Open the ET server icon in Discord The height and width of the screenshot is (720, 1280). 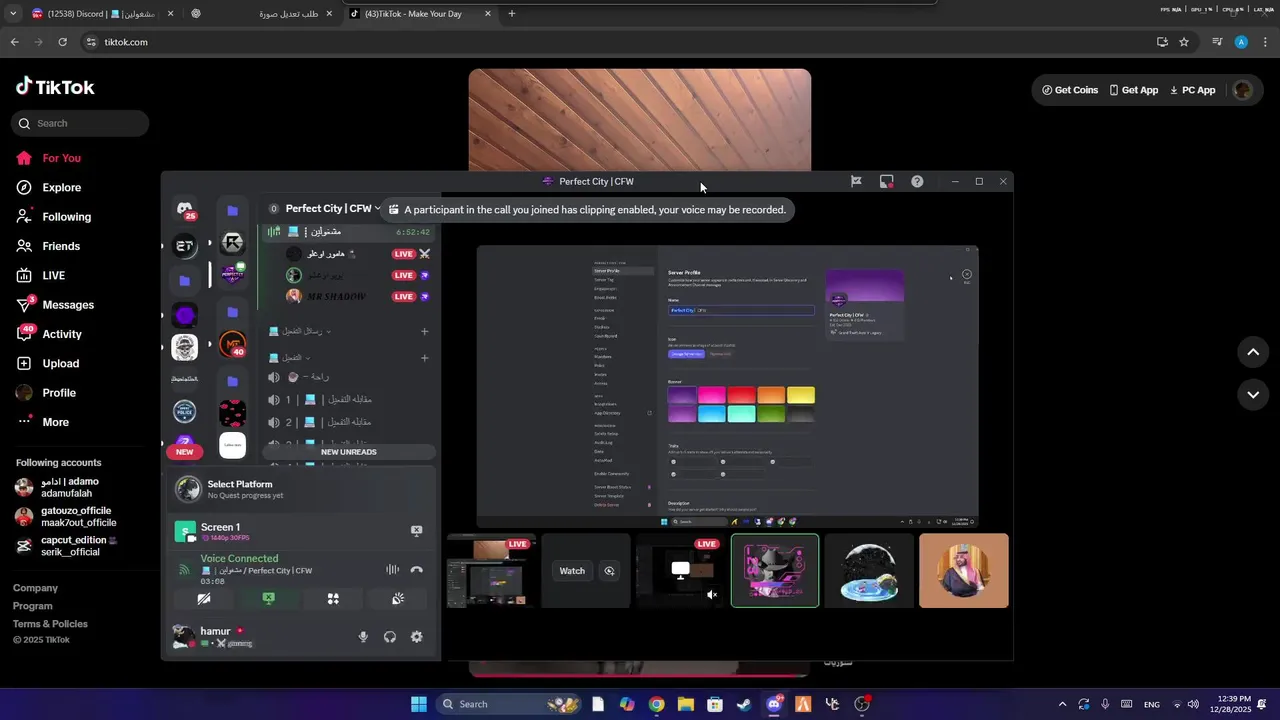coord(185,245)
